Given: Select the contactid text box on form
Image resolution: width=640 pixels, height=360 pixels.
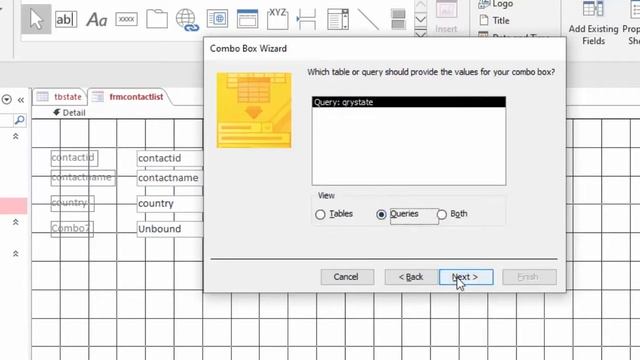Looking at the screenshot, I should [x=170, y=158].
